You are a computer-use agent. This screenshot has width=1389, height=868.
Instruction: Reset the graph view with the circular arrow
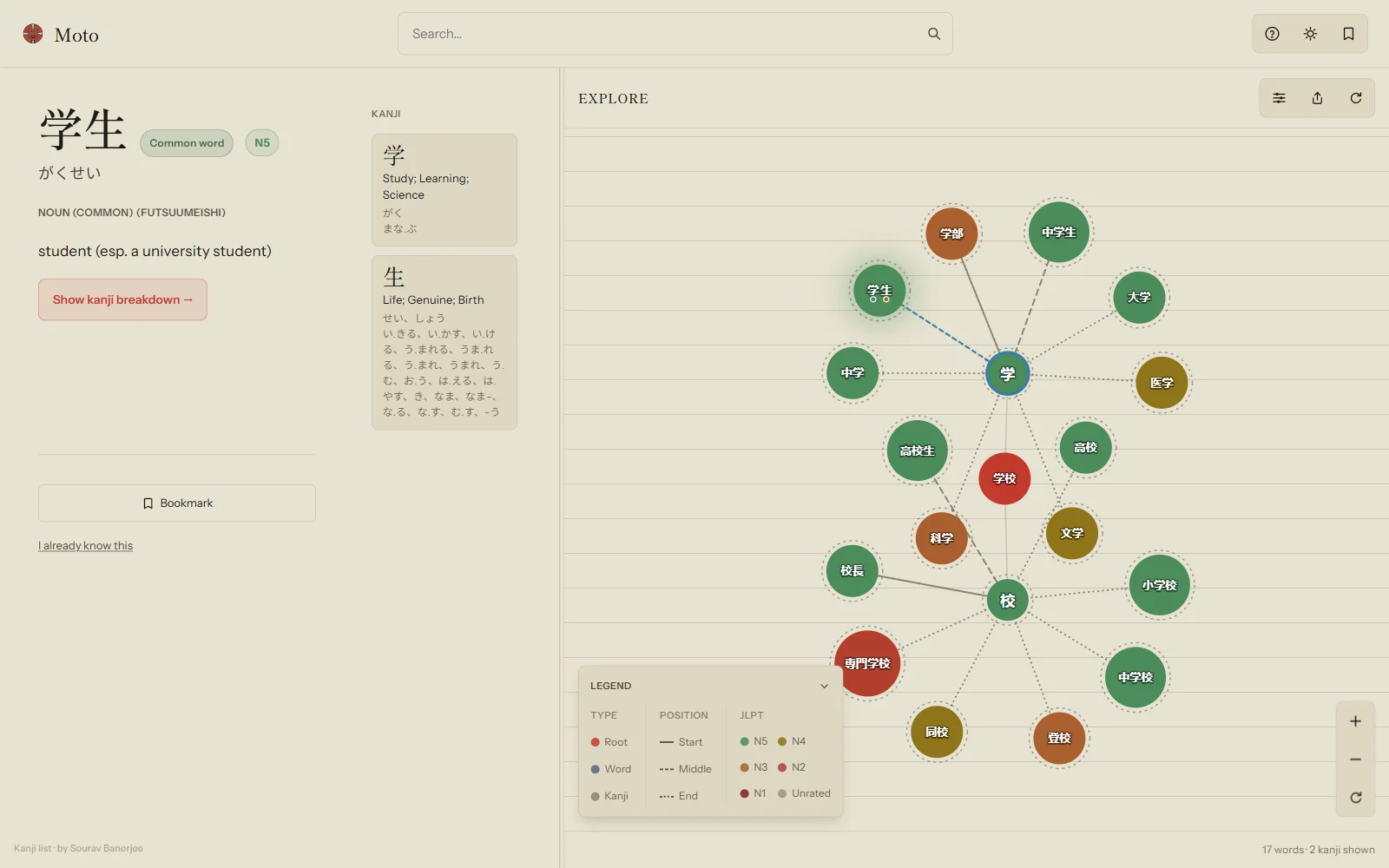tap(1355, 798)
